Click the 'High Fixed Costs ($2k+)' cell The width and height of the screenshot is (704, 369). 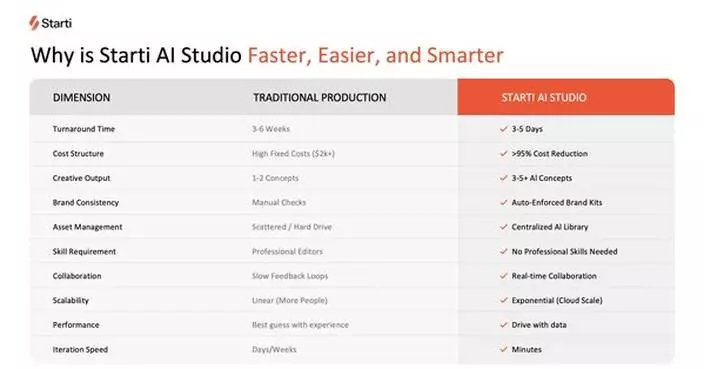pos(293,154)
